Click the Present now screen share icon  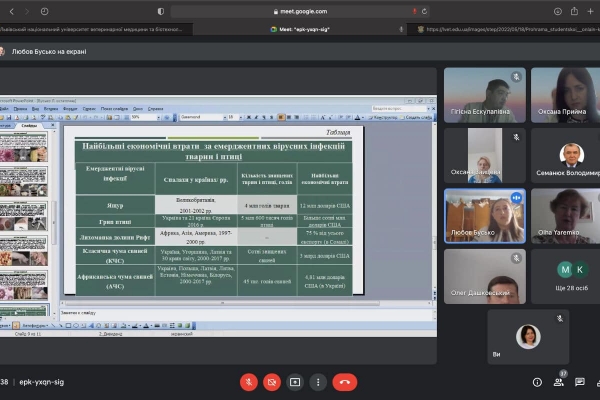295,382
